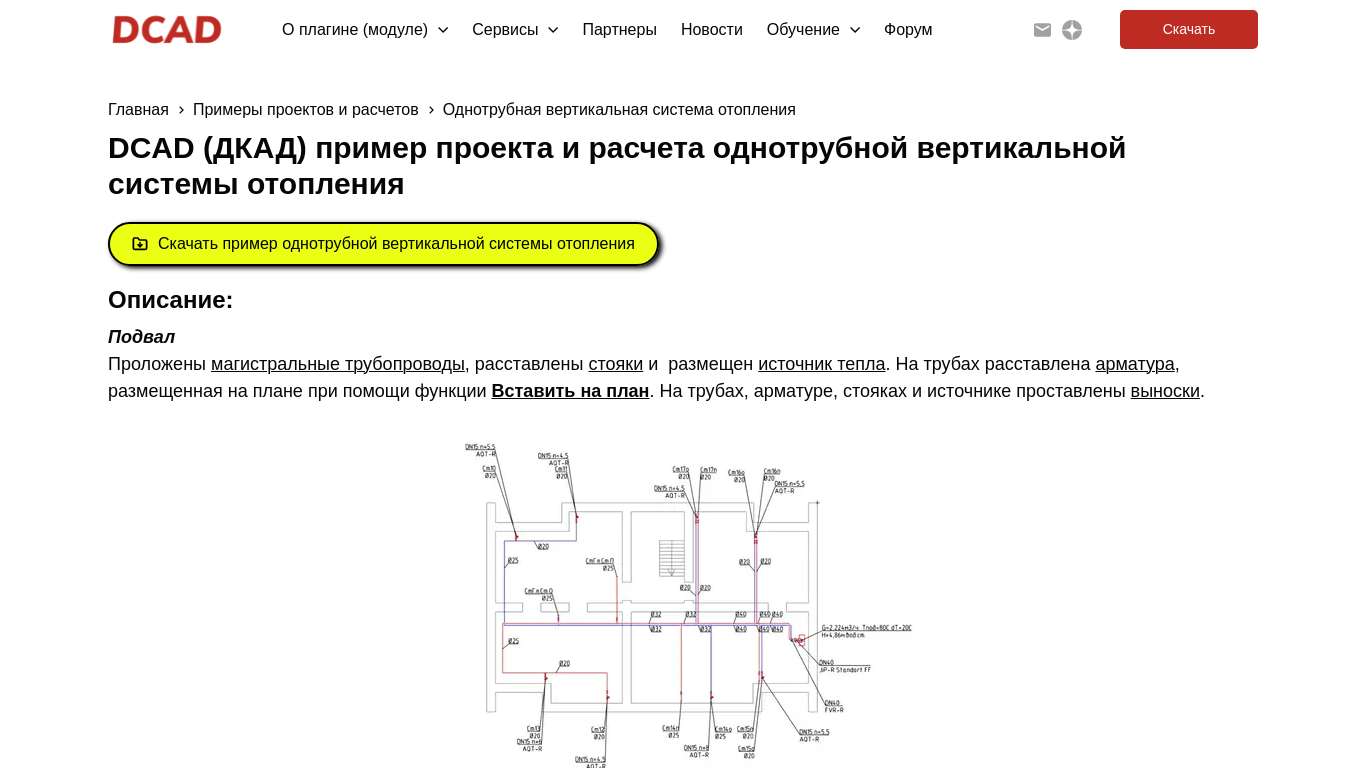Click the red «Скачать» button
1366x768 pixels.
coord(1189,30)
